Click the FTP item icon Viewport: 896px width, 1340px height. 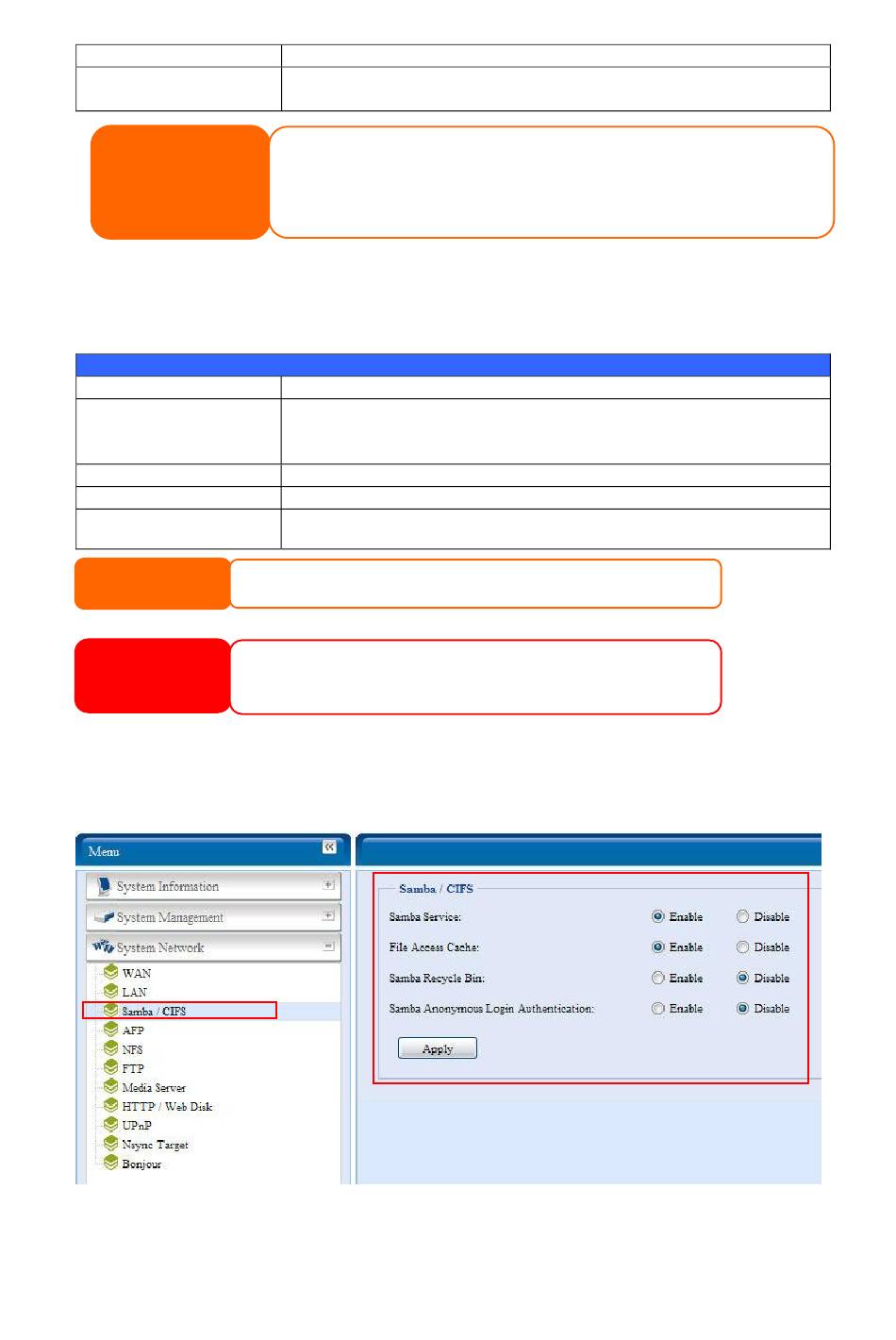point(111,1067)
